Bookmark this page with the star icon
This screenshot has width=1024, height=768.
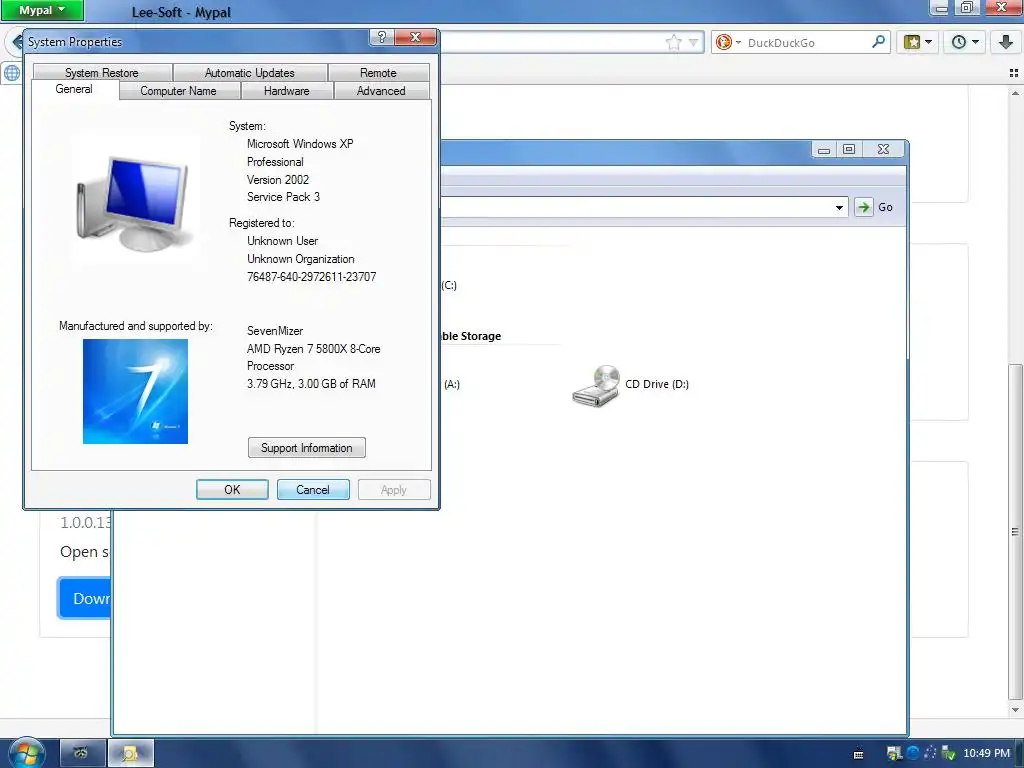[673, 42]
